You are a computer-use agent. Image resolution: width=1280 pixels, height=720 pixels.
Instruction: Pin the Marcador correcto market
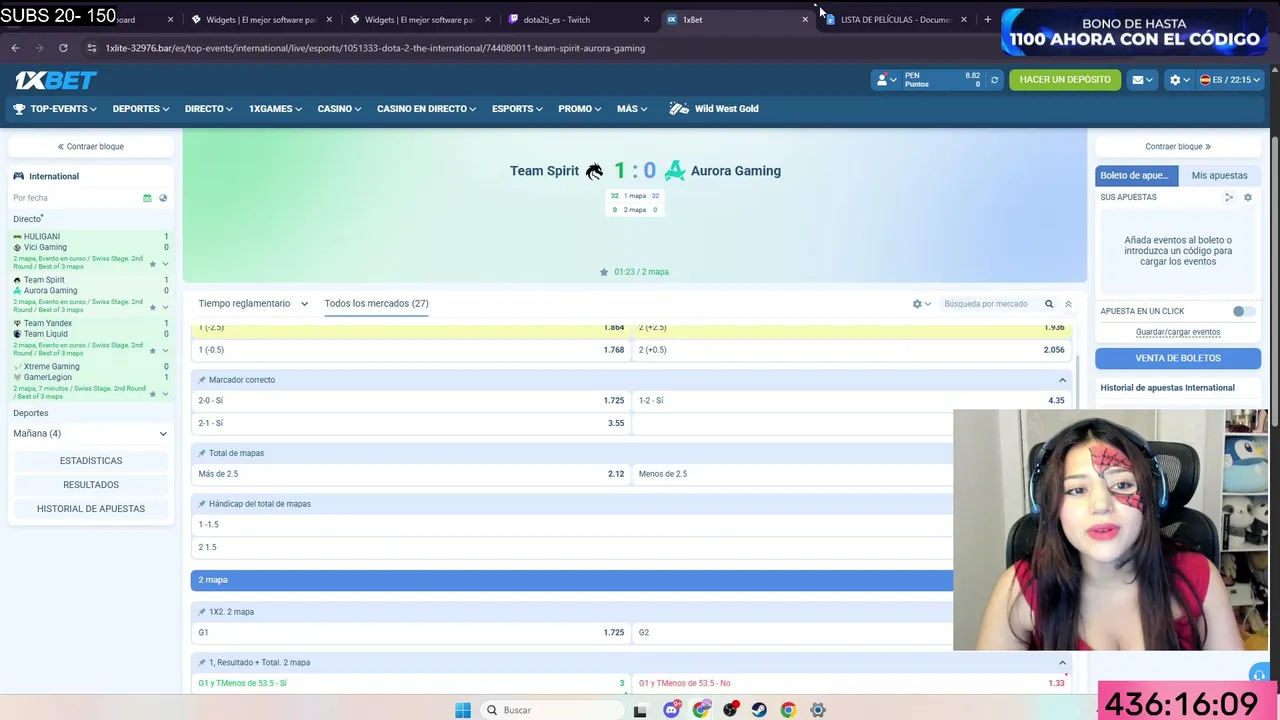coord(202,380)
